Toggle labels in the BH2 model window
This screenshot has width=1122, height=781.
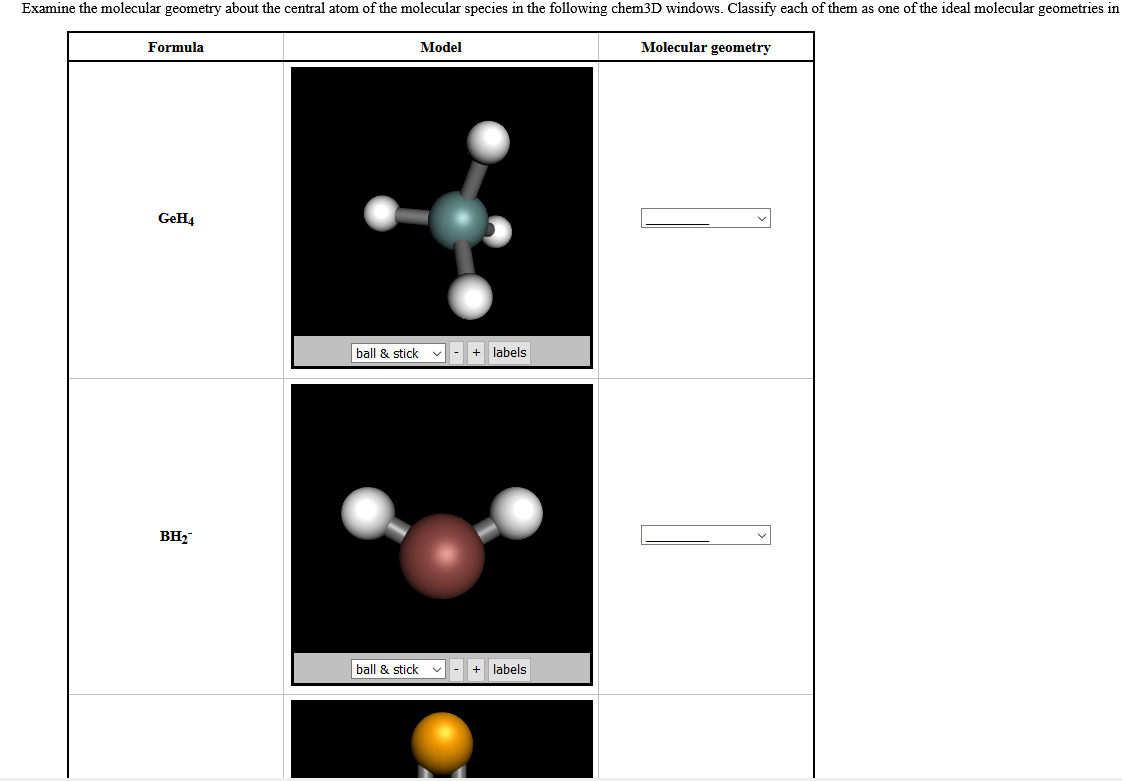point(509,669)
